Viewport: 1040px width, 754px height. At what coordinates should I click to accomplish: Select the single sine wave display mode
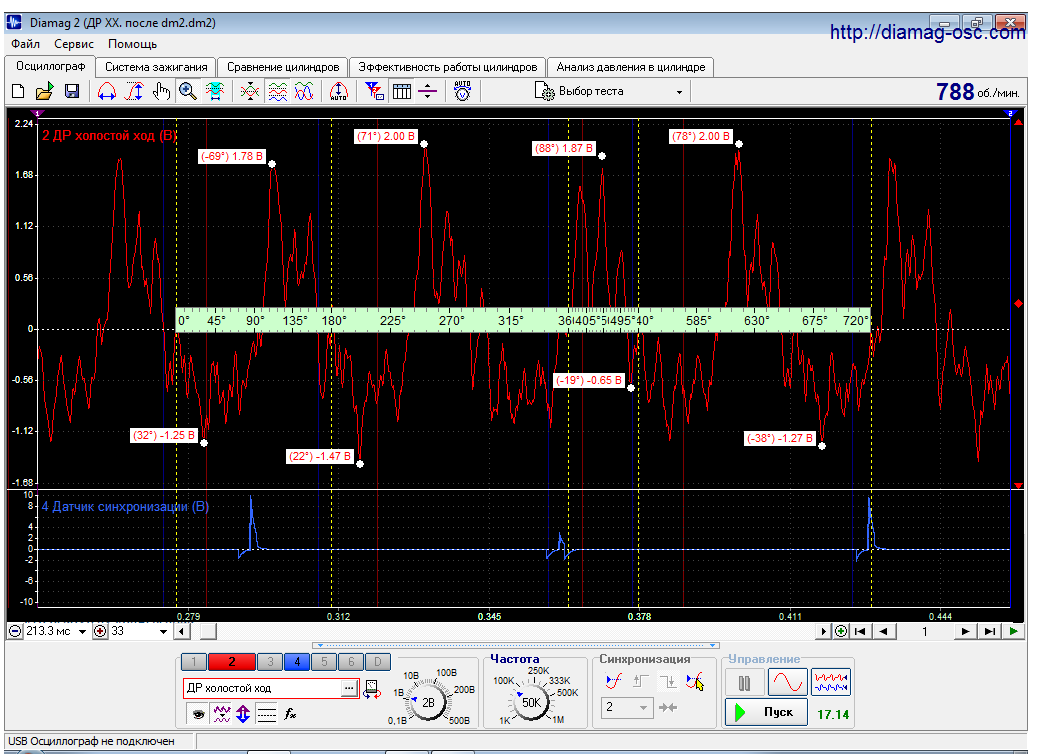(x=787, y=682)
